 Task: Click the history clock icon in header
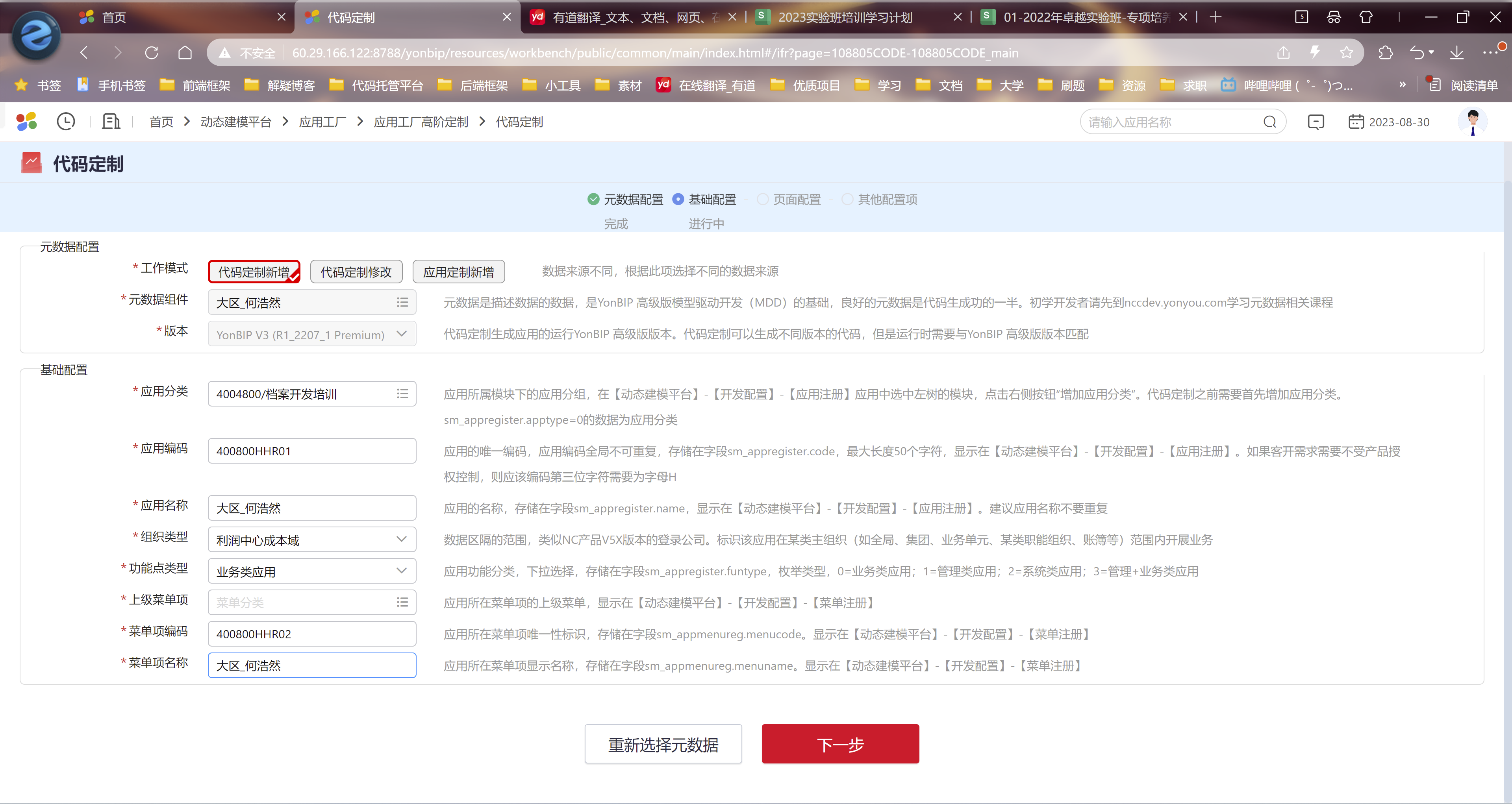[x=66, y=121]
